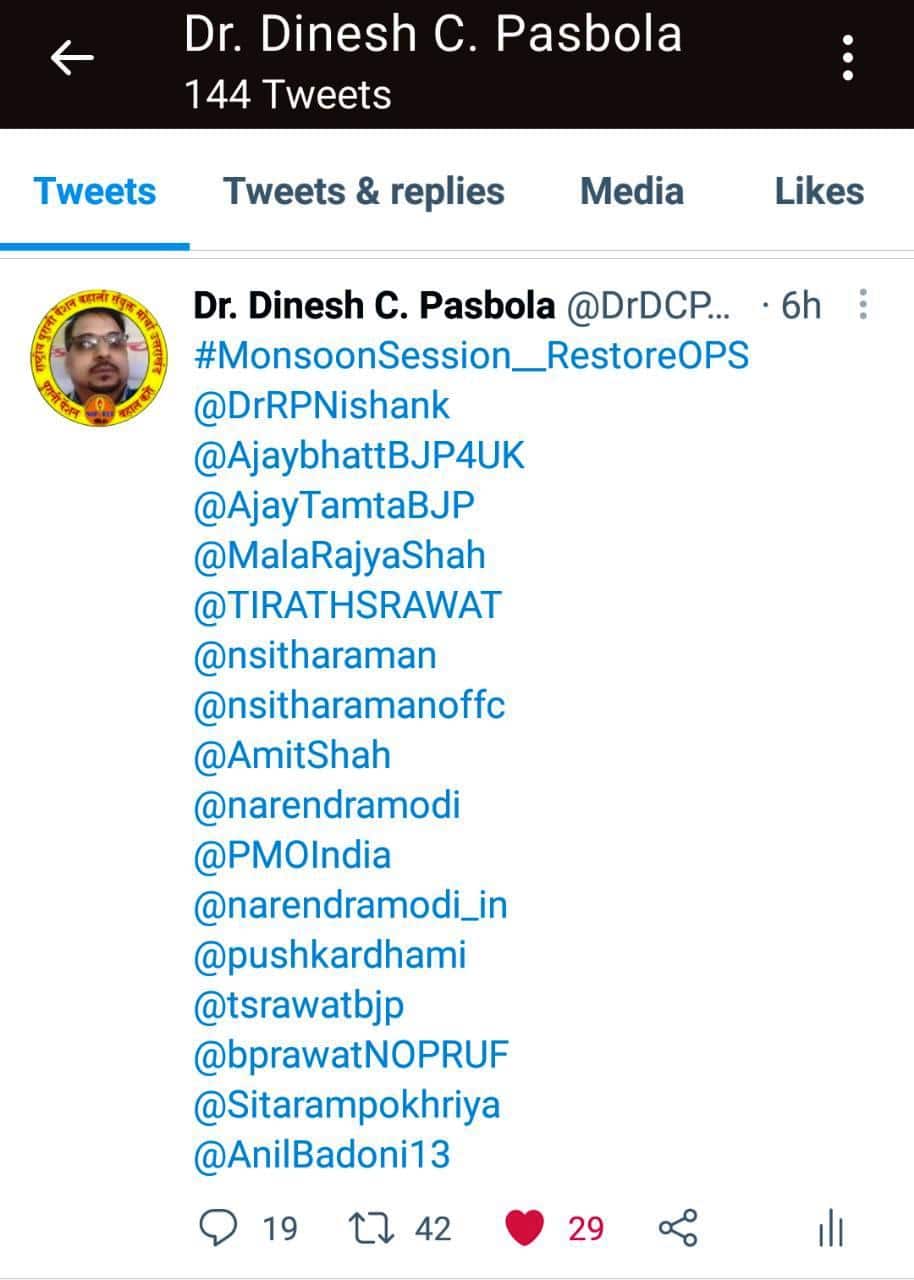Open the Likes tab
This screenshot has width=914, height=1280.
819,191
